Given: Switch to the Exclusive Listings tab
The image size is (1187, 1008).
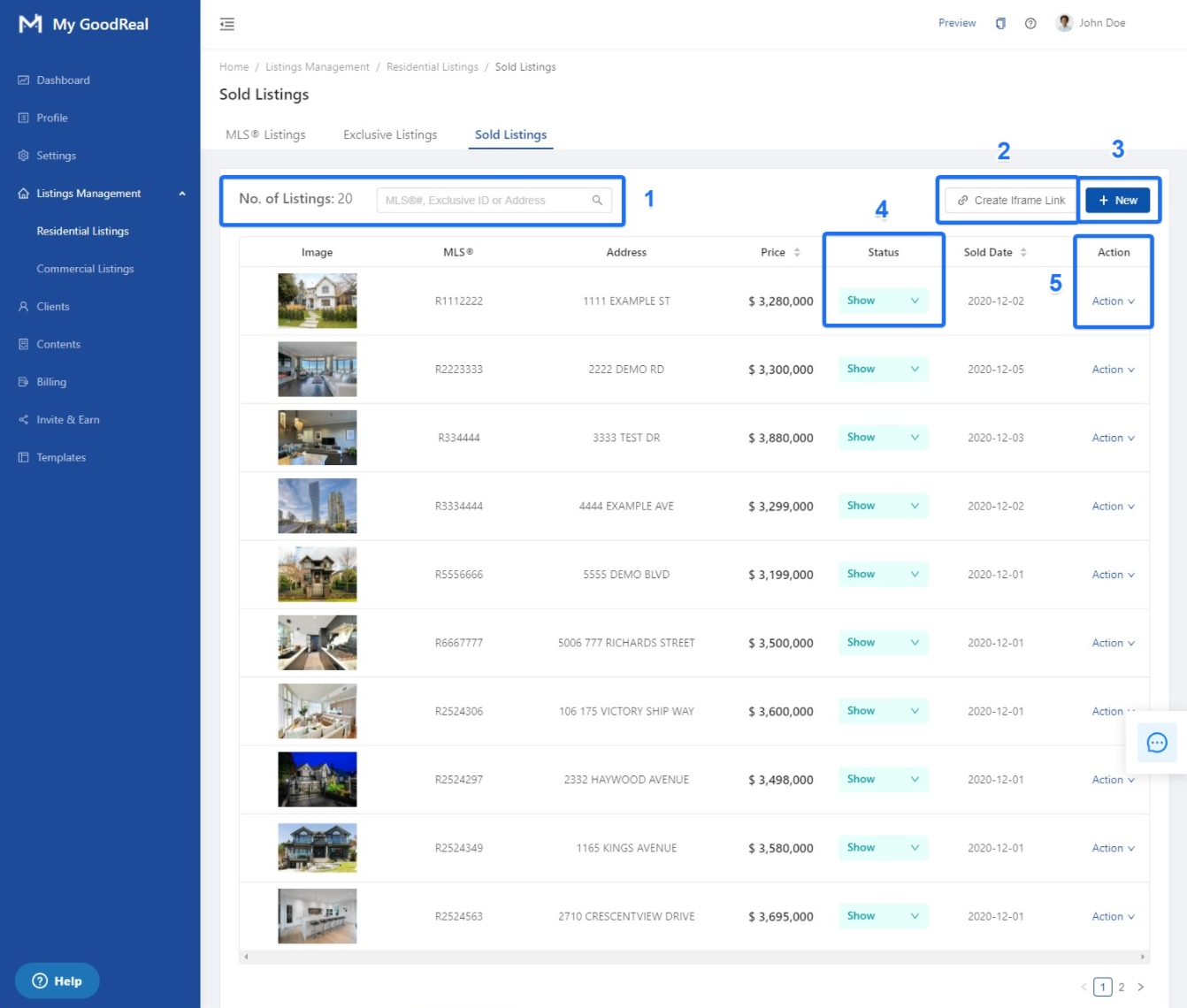Looking at the screenshot, I should point(390,134).
